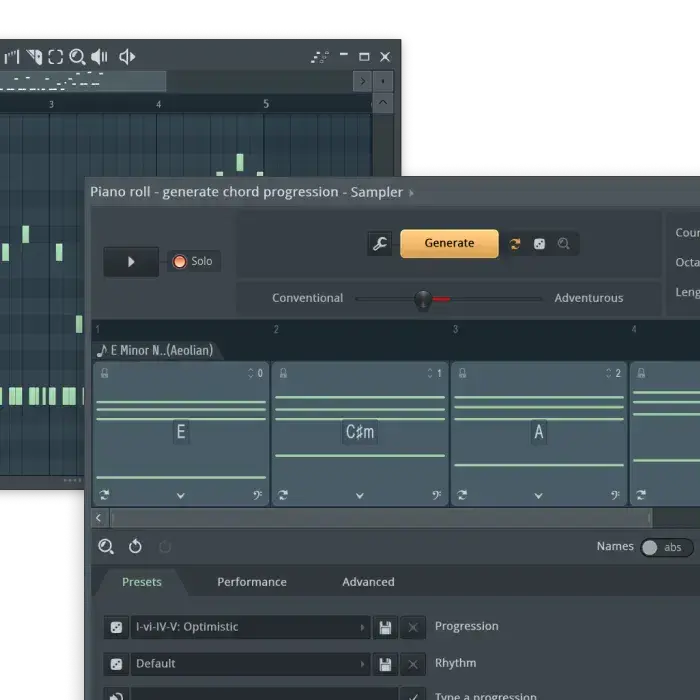
Task: Select the marquee select tool in Piano roll
Action: click(56, 57)
